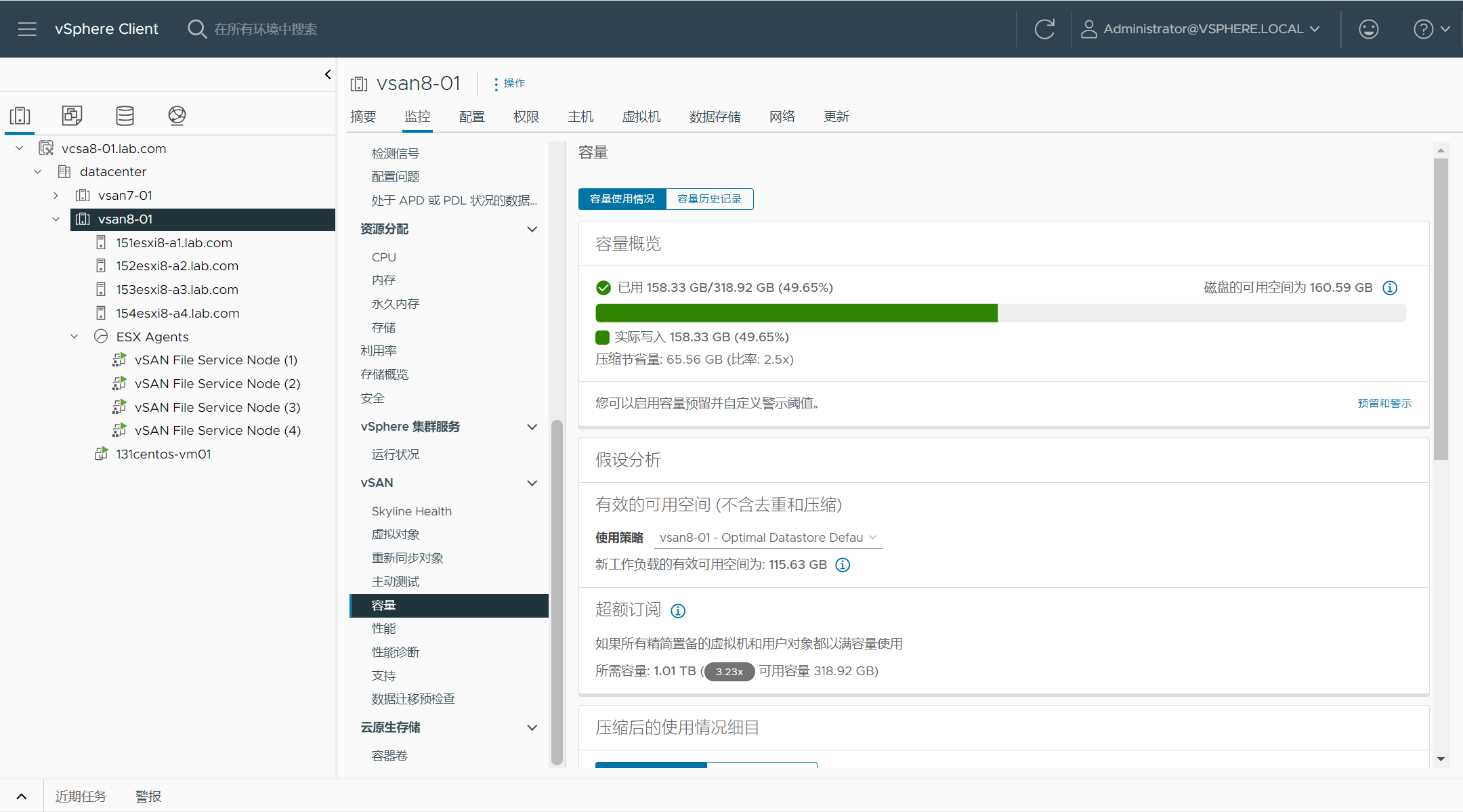
Task: Select the 容量使用情况 toggle button
Action: 622,199
